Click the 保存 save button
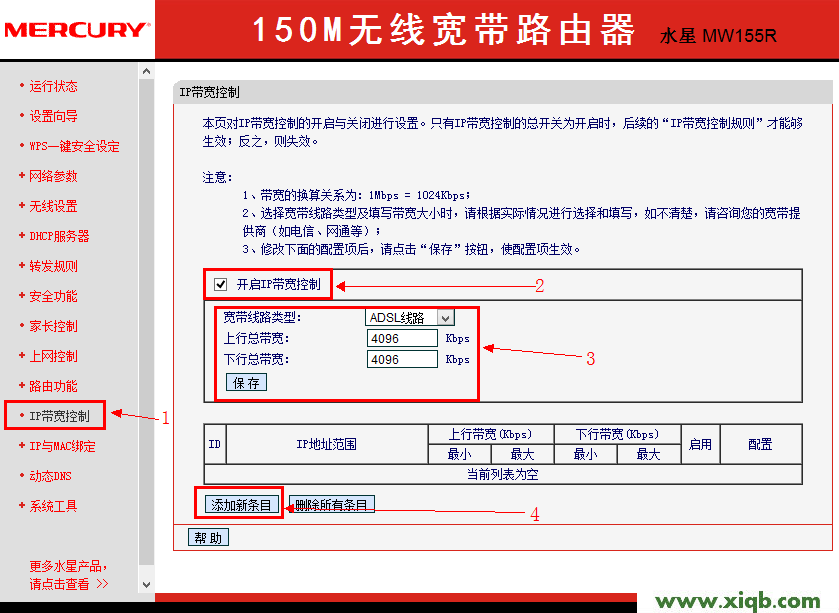The image size is (839, 613). pyautogui.click(x=245, y=381)
